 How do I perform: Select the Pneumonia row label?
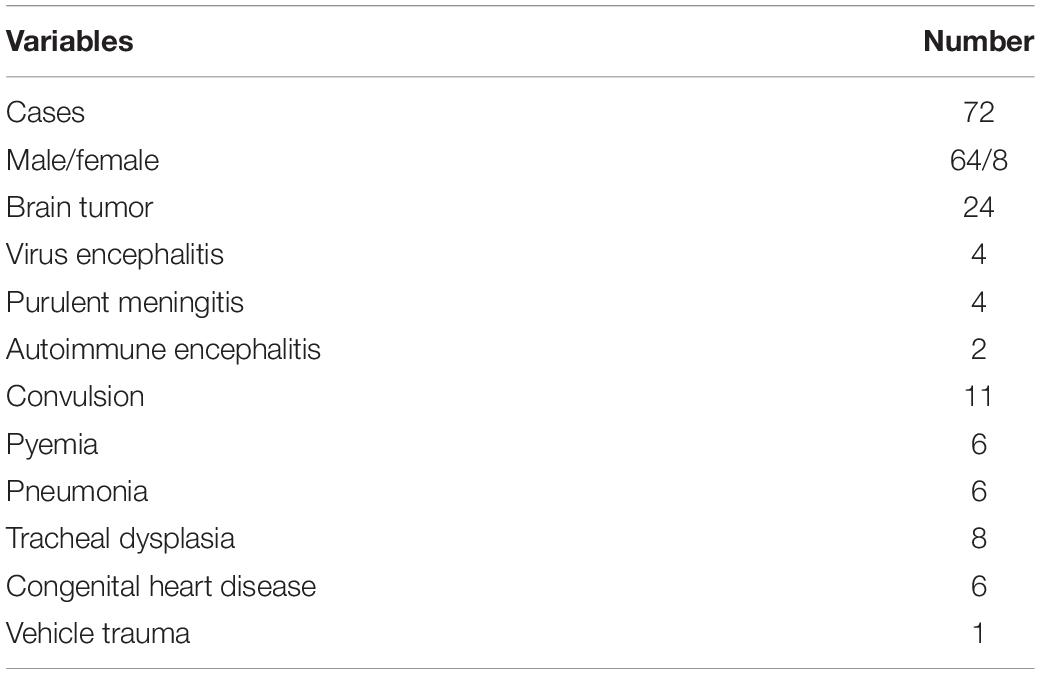pyautogui.click(x=77, y=492)
